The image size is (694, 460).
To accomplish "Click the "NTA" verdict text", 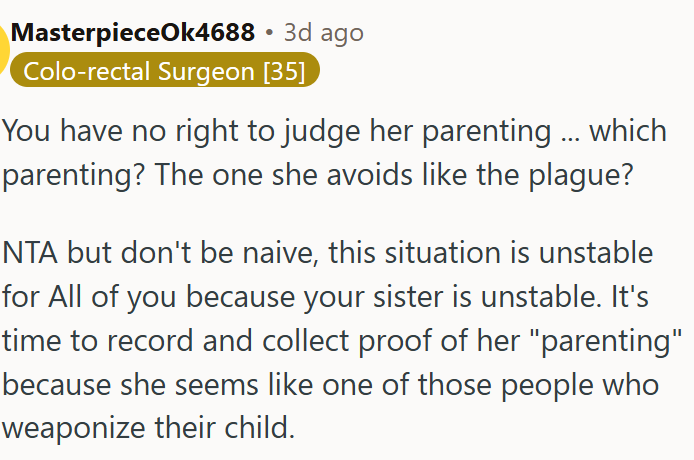I will coord(30,252).
